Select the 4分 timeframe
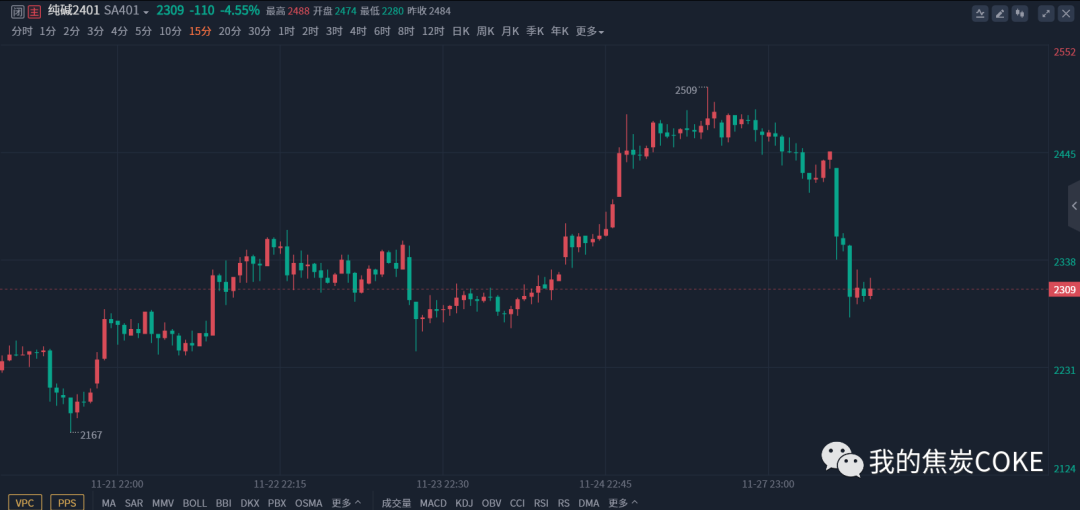1080x510 pixels. coord(120,31)
